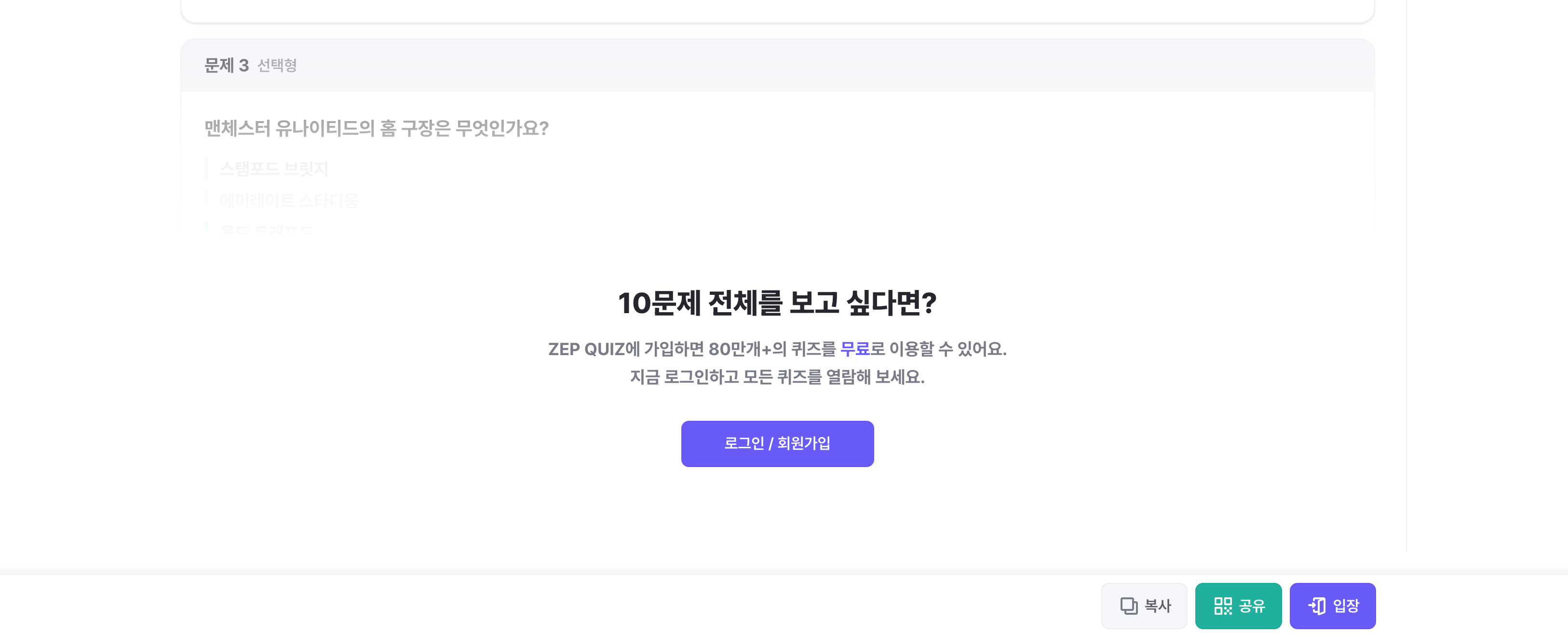Click the 10문제 전체를 보고 싶다면? heading
Screen dimensions: 1568x635
click(777, 303)
